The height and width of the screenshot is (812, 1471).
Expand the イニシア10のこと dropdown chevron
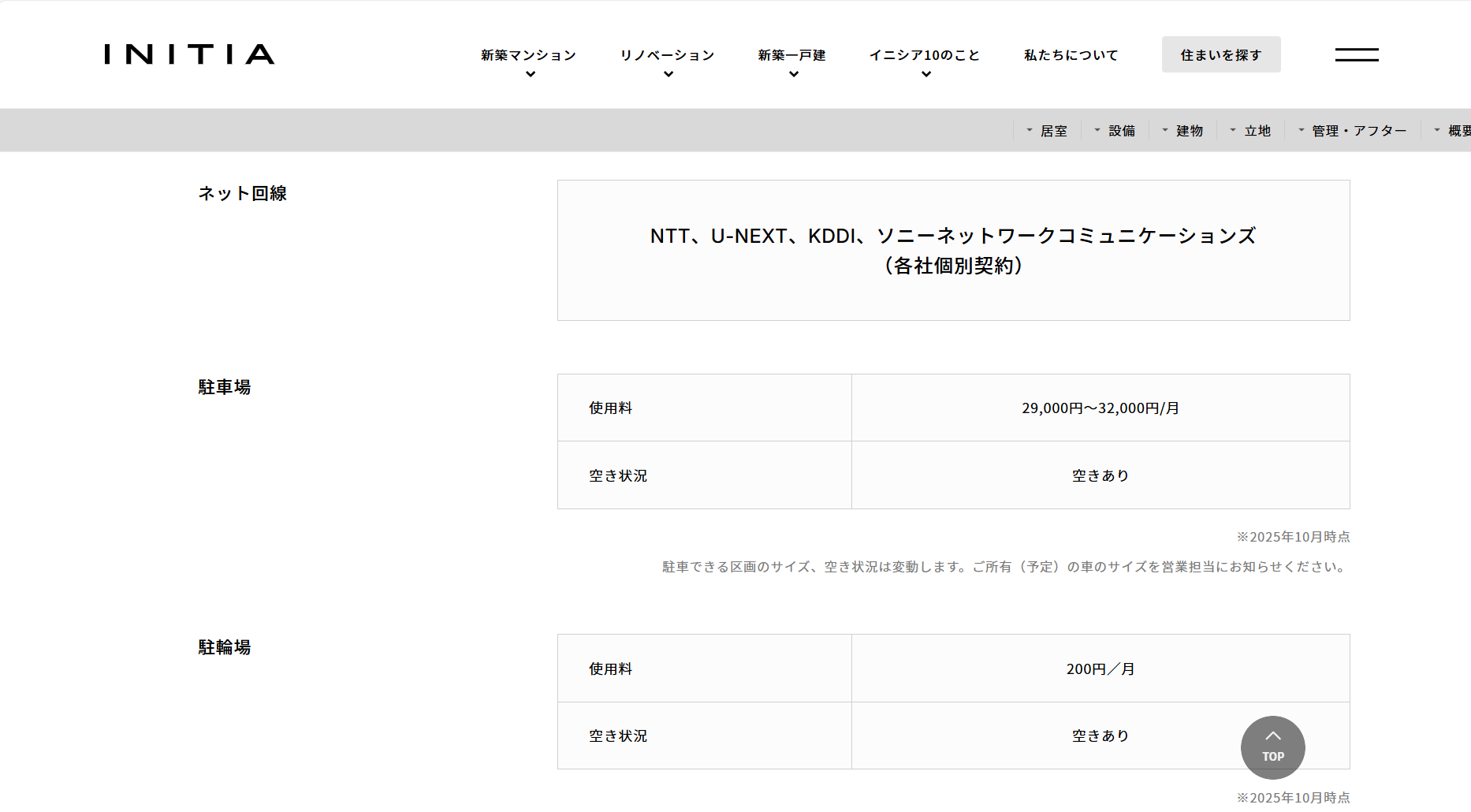[926, 75]
